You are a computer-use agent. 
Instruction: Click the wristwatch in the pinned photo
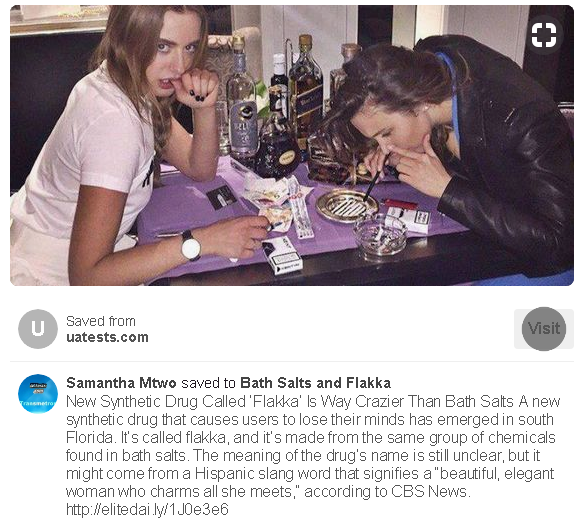point(191,246)
